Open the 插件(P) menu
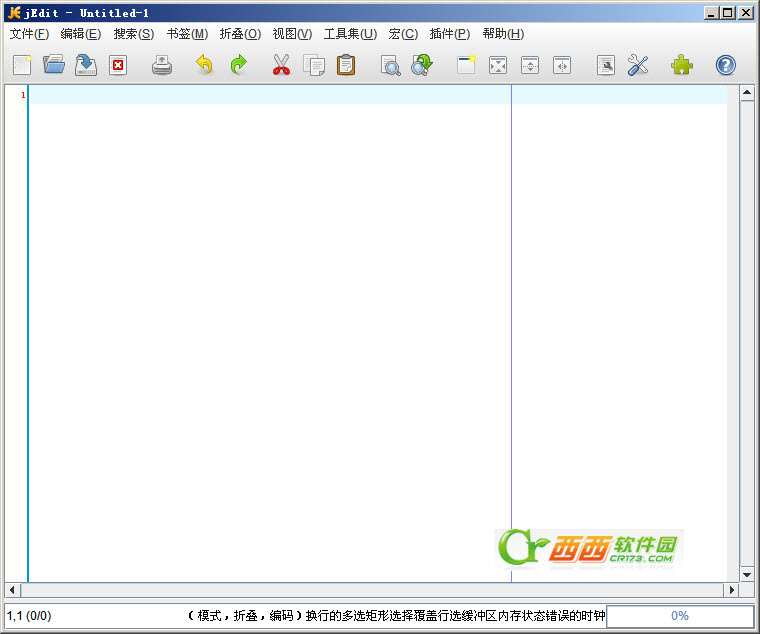 pos(450,34)
